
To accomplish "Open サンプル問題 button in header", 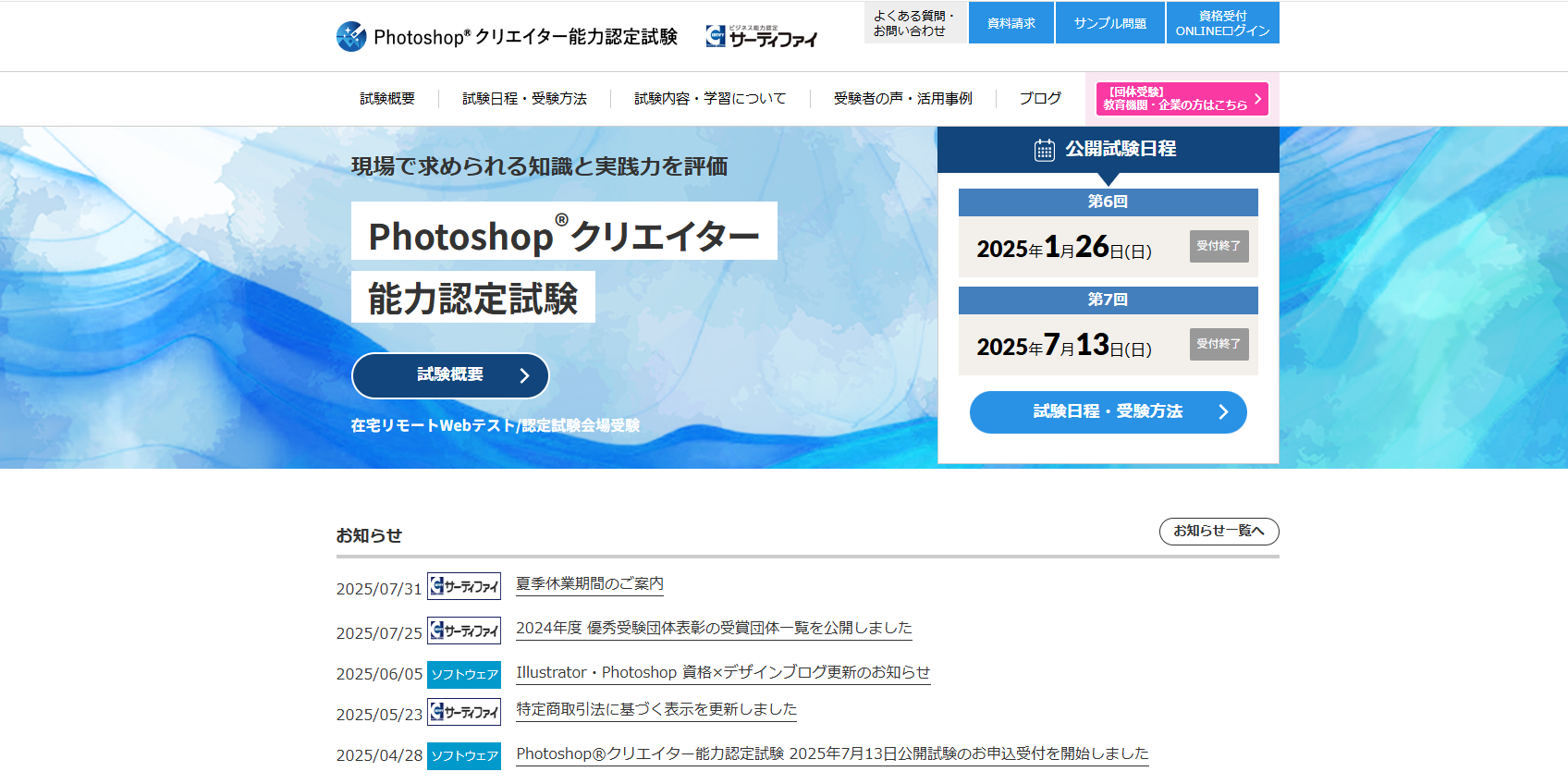I will pos(1110,22).
